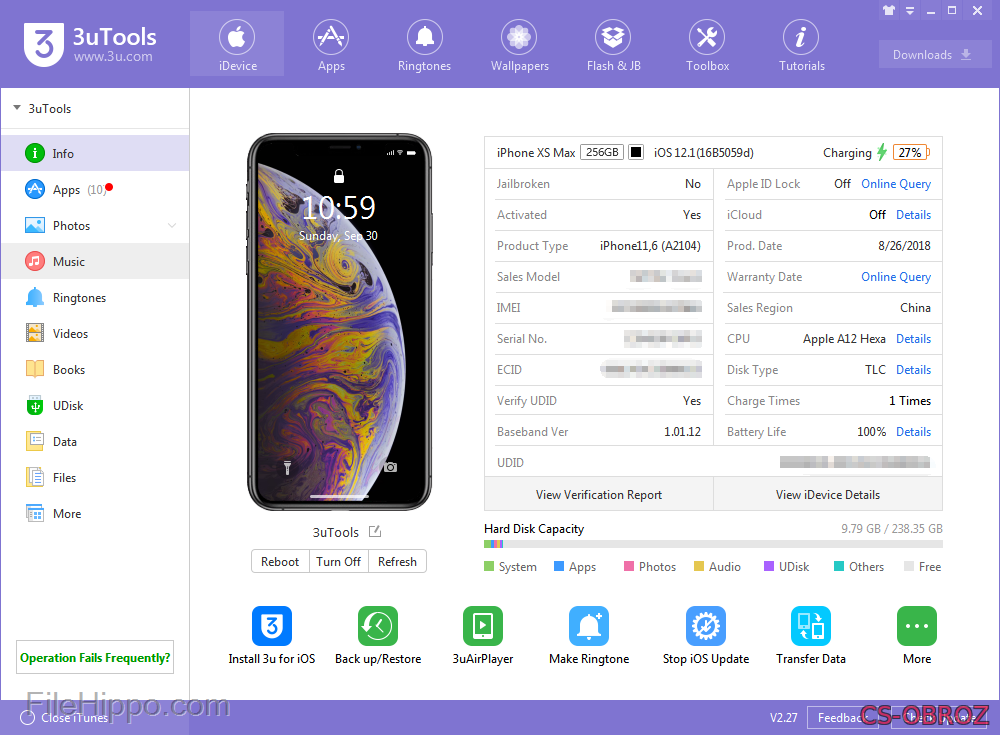Open Apple ID Lock Online Query link

[x=895, y=184]
